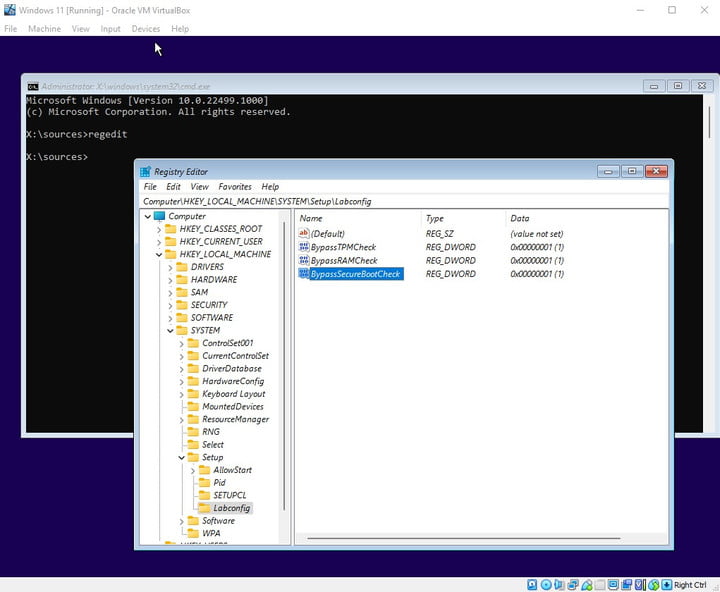Click the optical disc status icon
720x592 pixels.
[x=546, y=585]
